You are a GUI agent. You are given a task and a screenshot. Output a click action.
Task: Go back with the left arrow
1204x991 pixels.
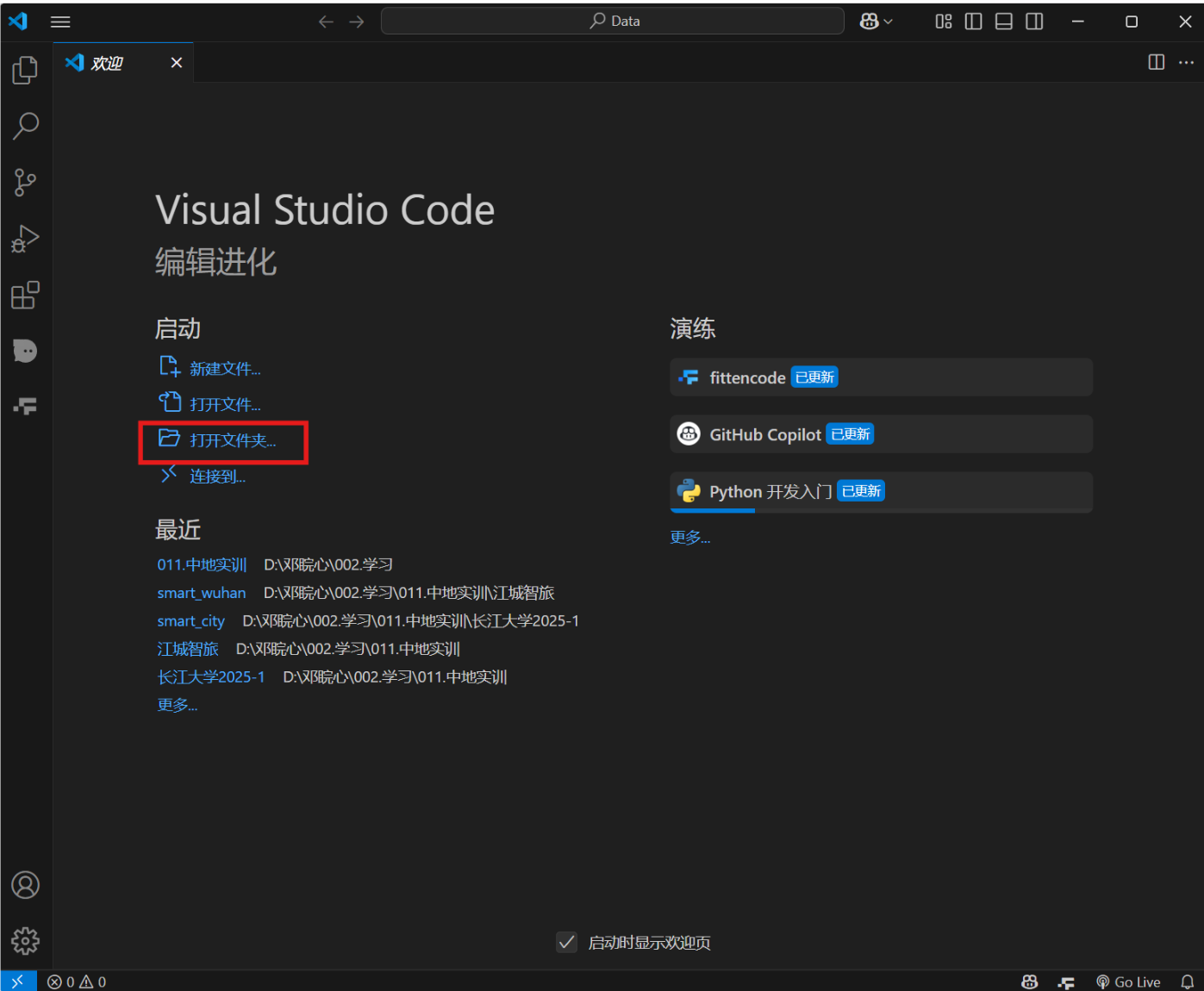[326, 22]
